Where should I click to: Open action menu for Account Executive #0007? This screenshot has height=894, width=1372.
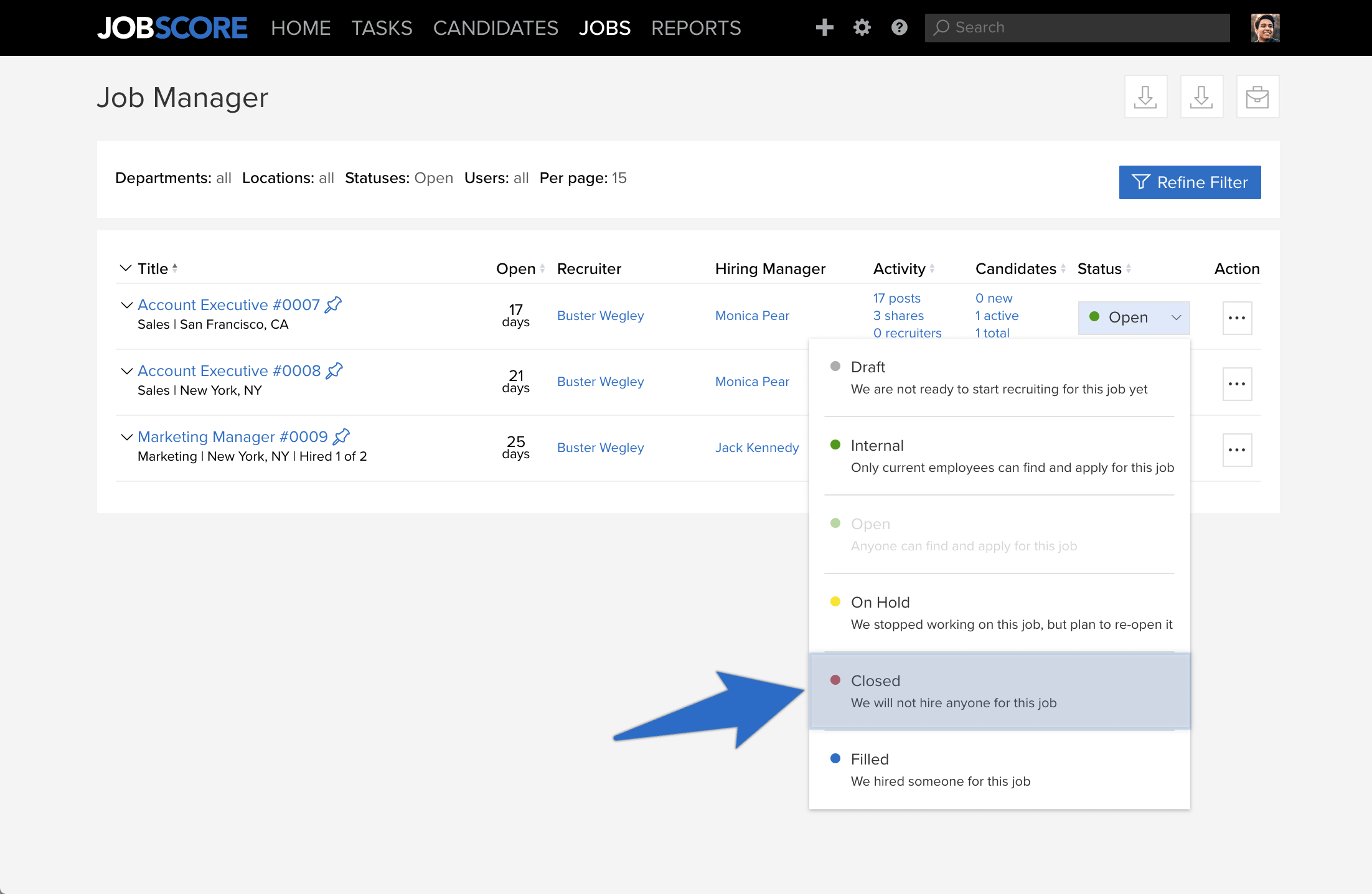click(1237, 318)
